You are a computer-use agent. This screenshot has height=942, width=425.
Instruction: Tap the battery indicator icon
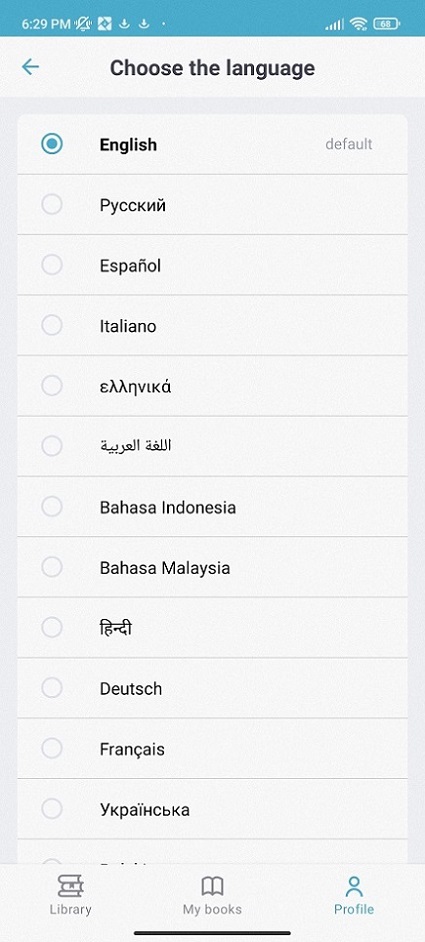[386, 24]
